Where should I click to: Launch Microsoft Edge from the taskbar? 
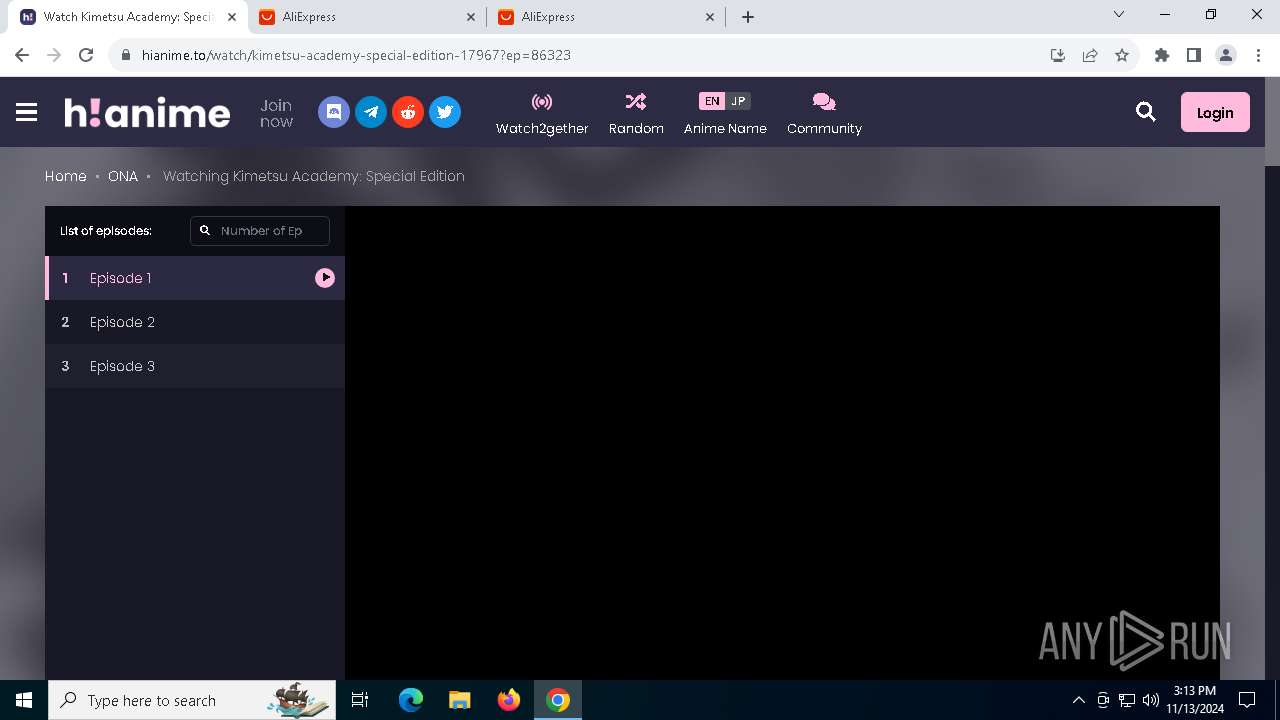(x=411, y=700)
